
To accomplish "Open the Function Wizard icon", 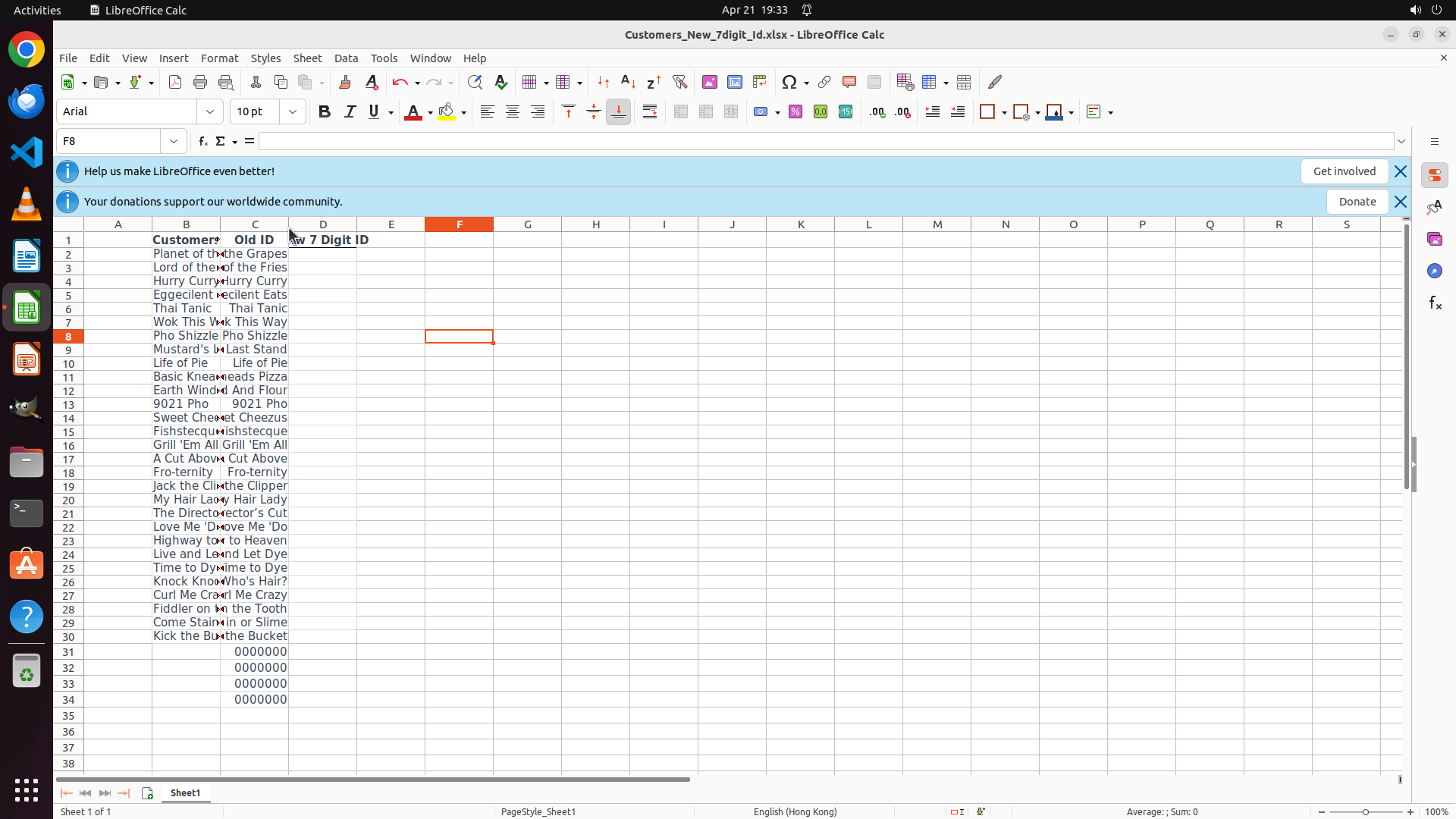I will click(202, 142).
